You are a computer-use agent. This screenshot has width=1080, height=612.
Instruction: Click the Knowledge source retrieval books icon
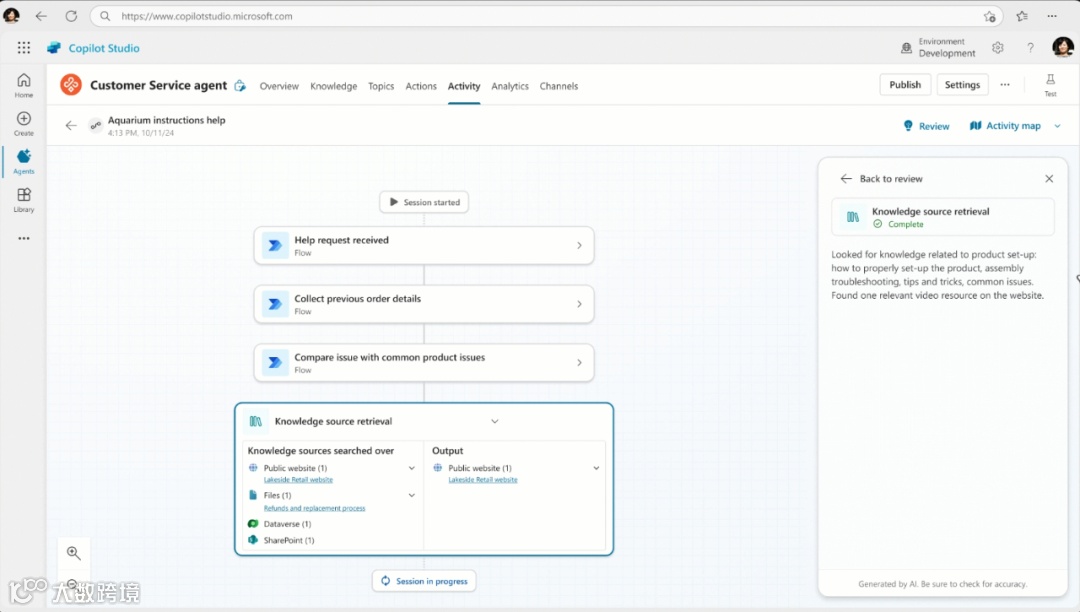tap(256, 421)
